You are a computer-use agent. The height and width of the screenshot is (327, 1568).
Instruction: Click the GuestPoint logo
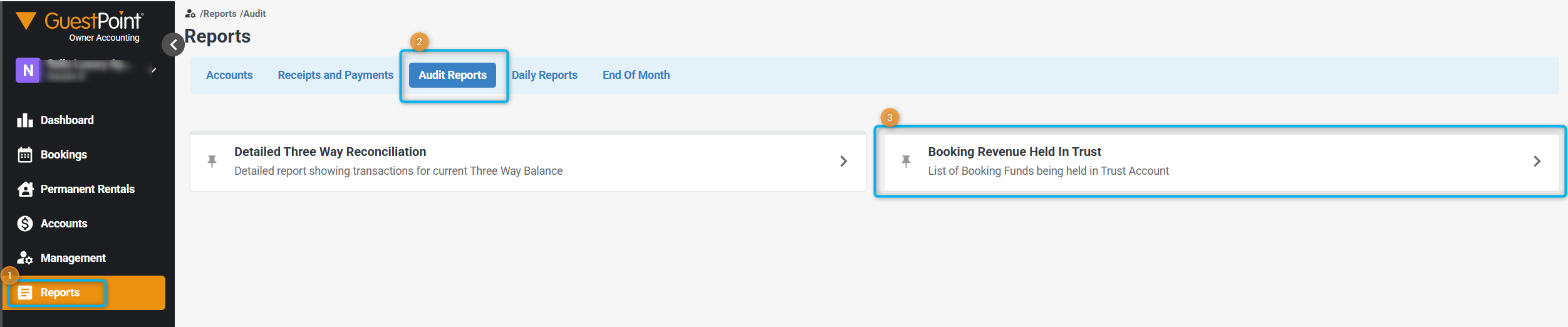(80, 26)
